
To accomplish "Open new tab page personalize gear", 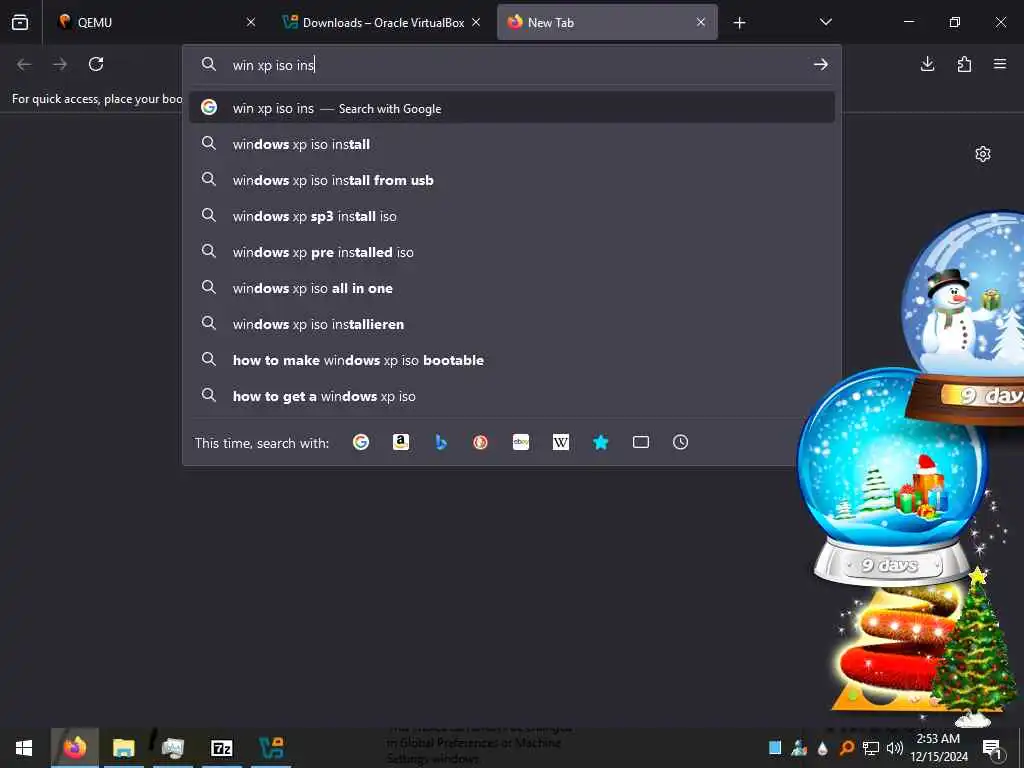I will [x=983, y=154].
